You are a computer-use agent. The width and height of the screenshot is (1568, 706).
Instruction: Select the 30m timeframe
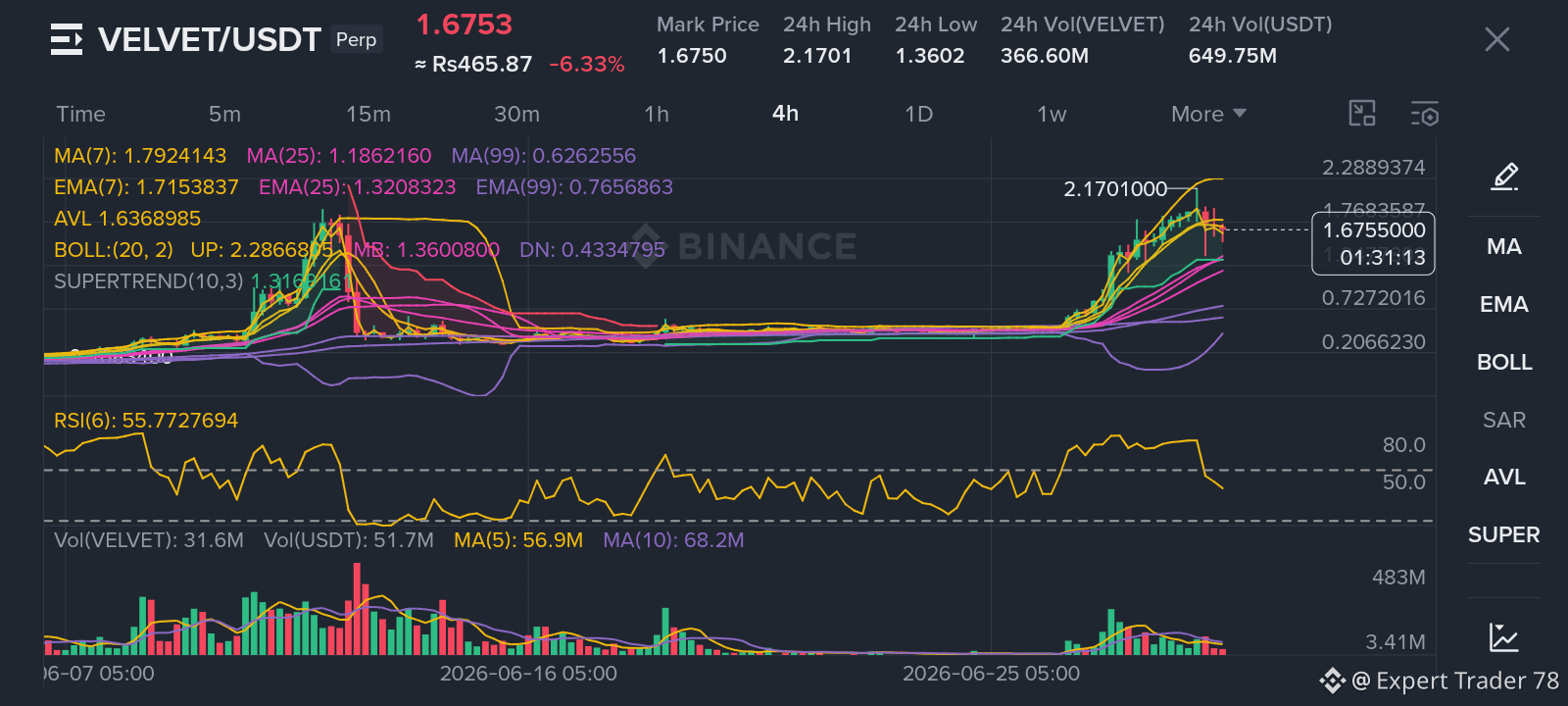click(516, 114)
